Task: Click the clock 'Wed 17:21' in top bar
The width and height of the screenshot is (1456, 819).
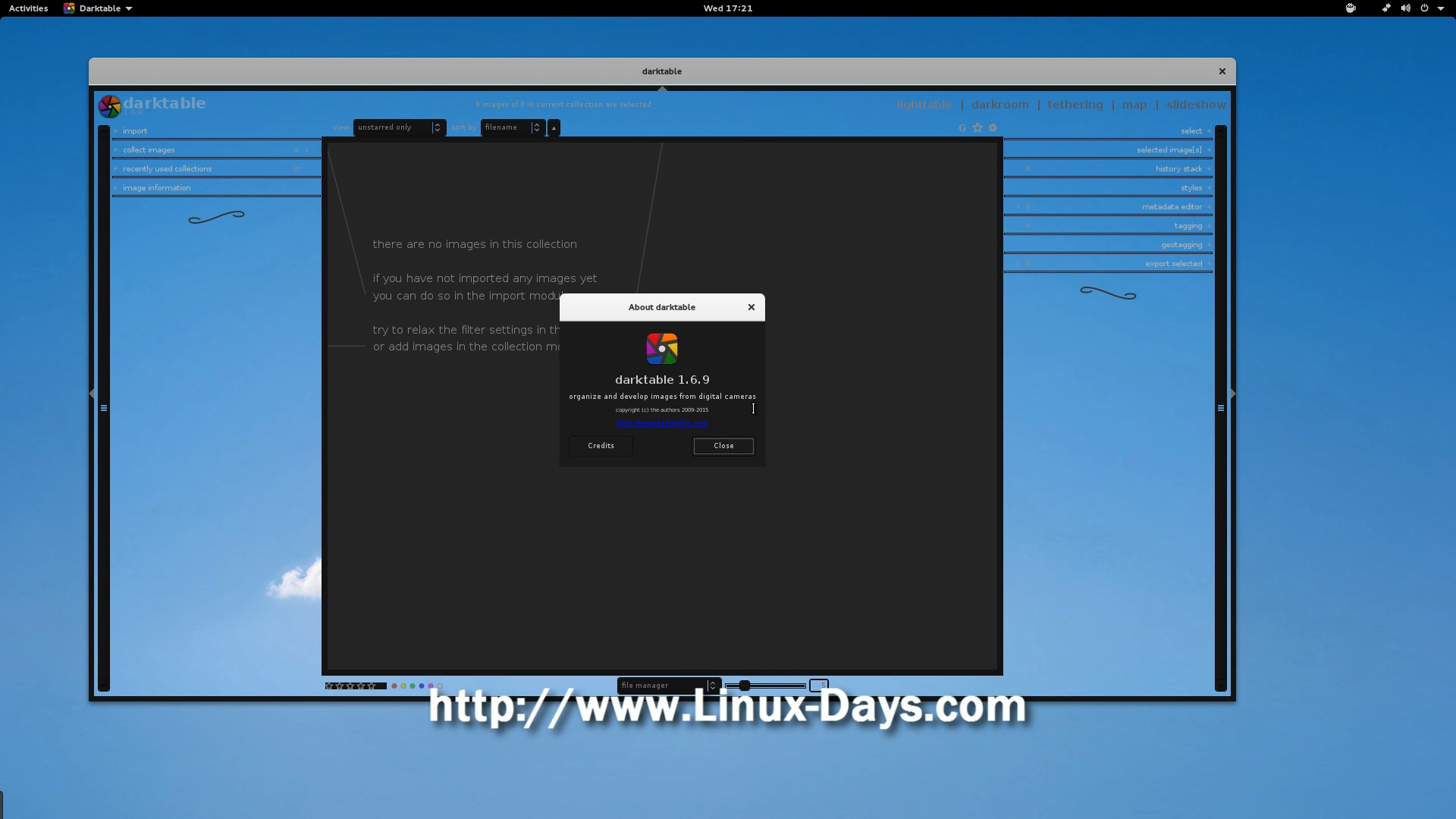Action: [x=728, y=8]
